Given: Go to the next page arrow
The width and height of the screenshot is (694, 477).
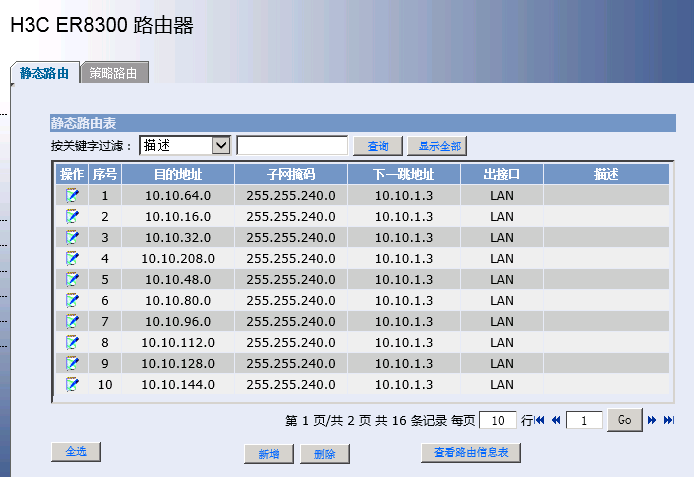Looking at the screenshot, I should tap(652, 420).
